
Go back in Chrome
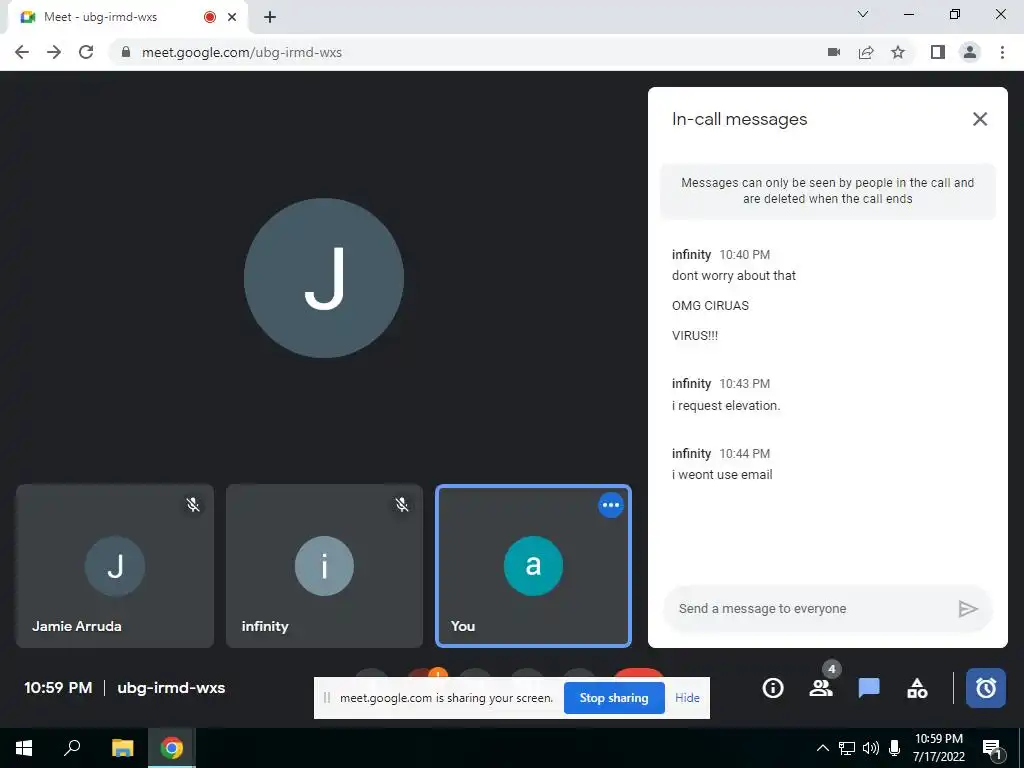click(22, 52)
